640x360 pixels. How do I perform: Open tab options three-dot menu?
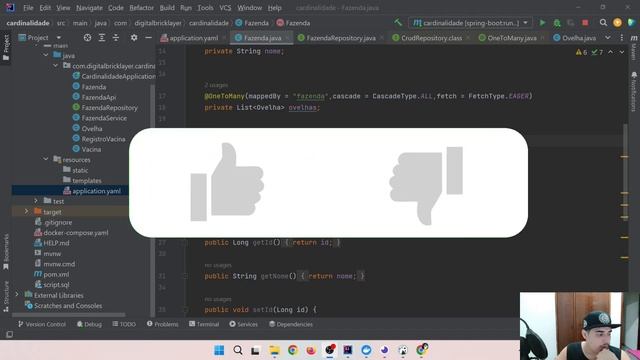point(622,38)
